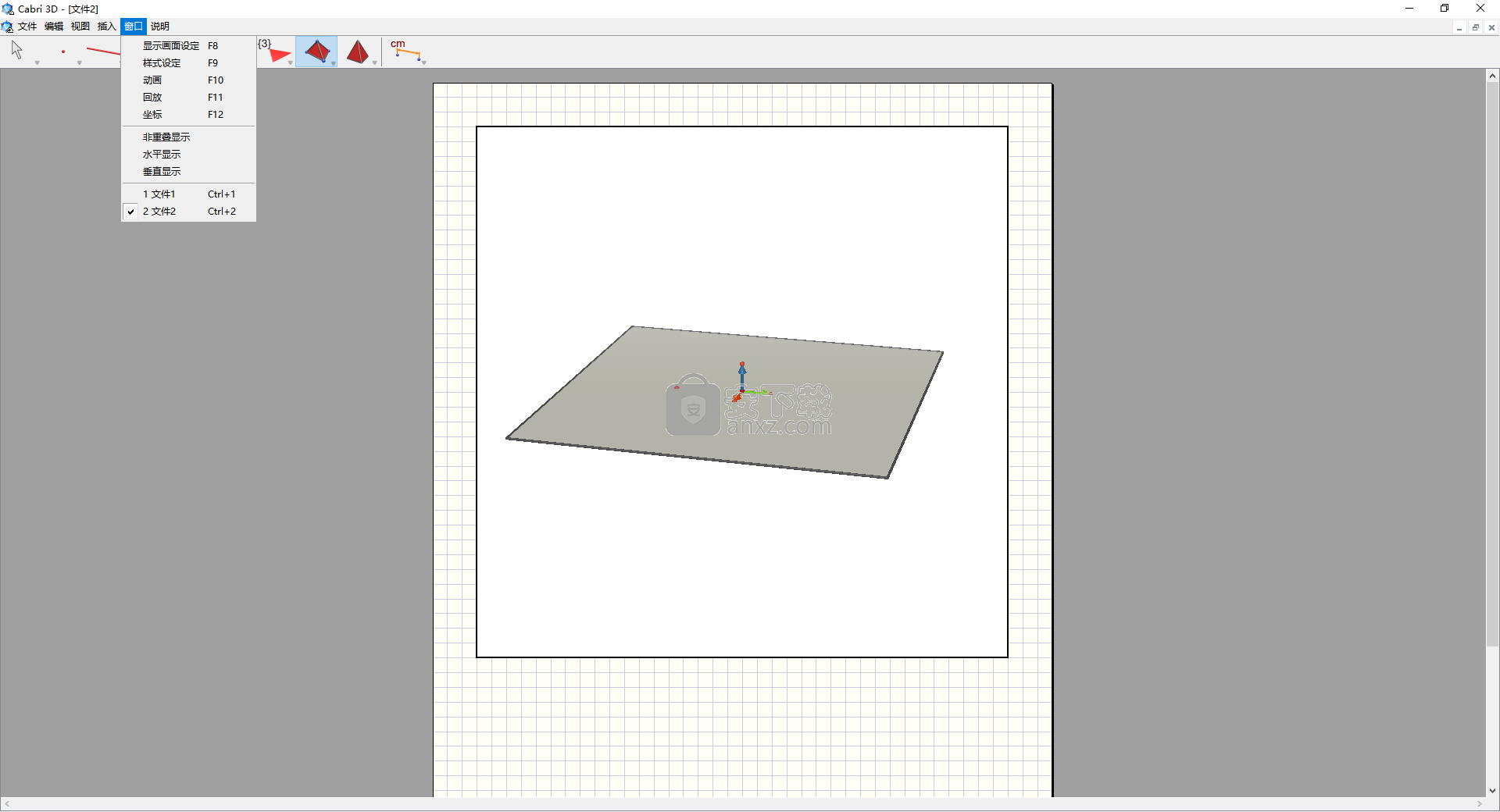Image resolution: width=1500 pixels, height=812 pixels.
Task: Select the regular pyramid solid tool
Action: (358, 52)
